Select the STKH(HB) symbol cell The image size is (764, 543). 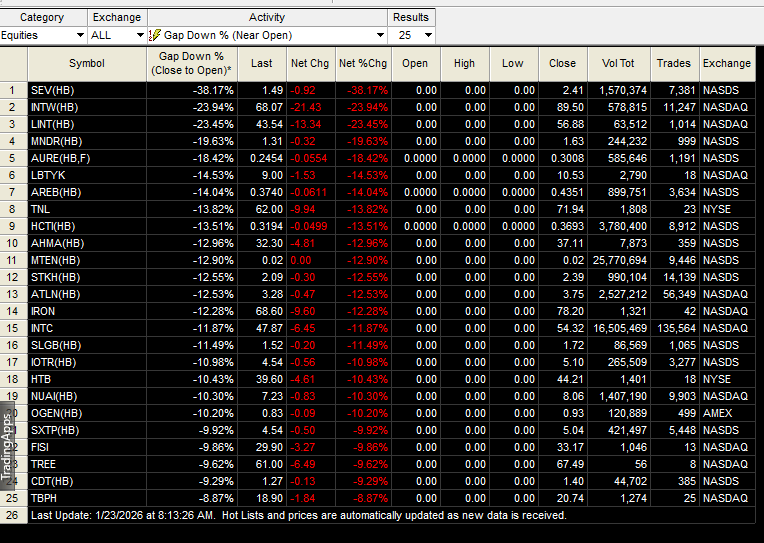87,277
